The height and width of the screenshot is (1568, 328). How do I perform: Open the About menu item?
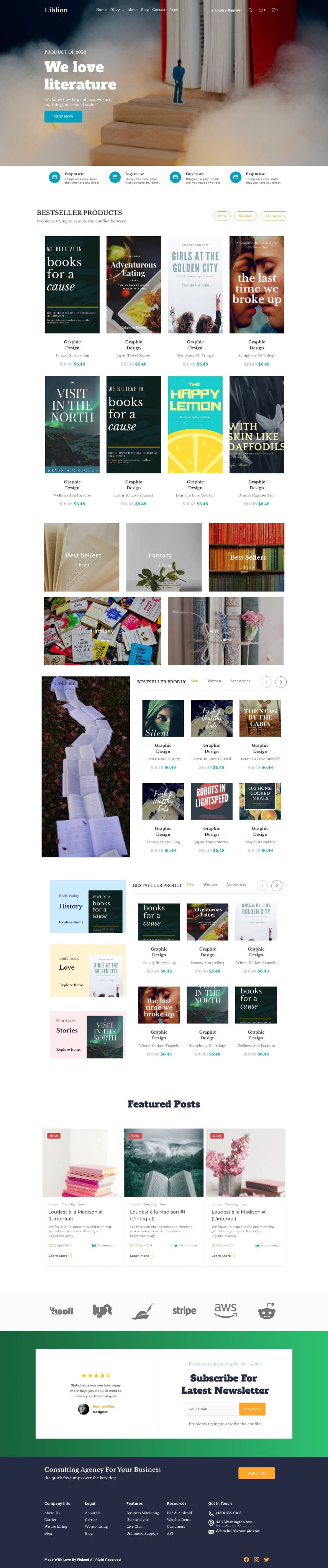pyautogui.click(x=132, y=10)
